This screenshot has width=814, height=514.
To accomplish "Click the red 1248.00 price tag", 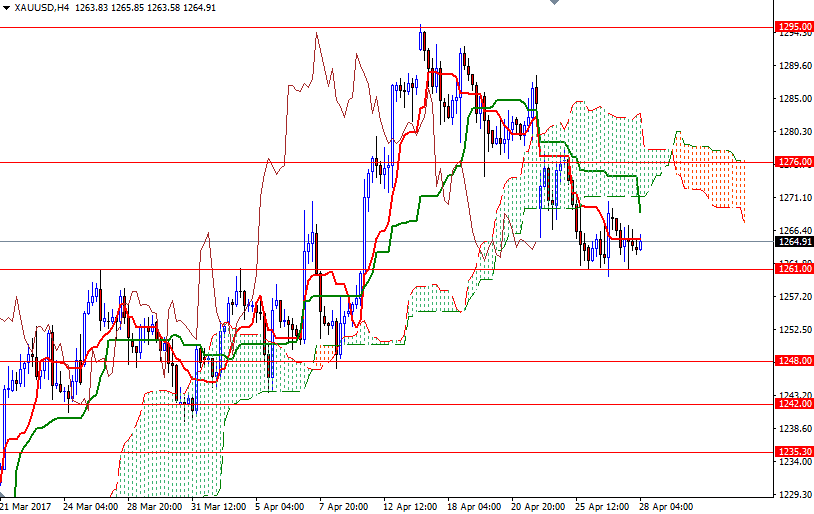I will (x=794, y=361).
